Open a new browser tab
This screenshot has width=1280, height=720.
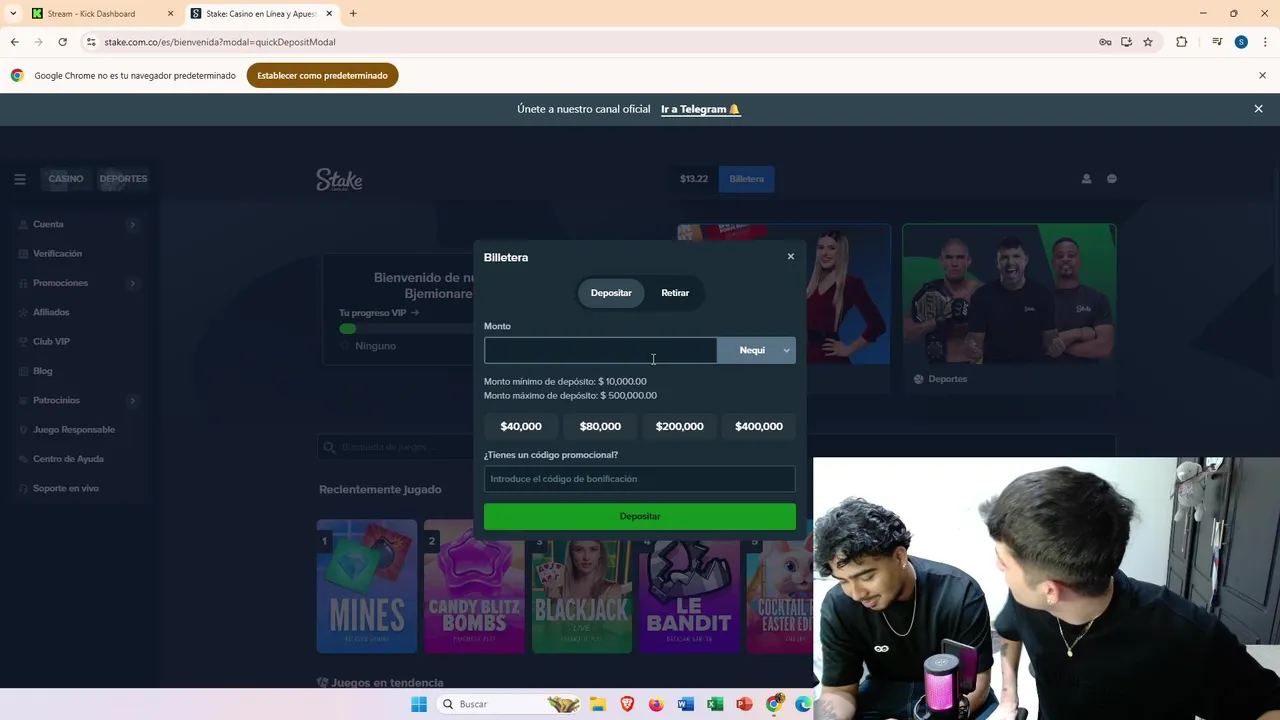(x=353, y=14)
